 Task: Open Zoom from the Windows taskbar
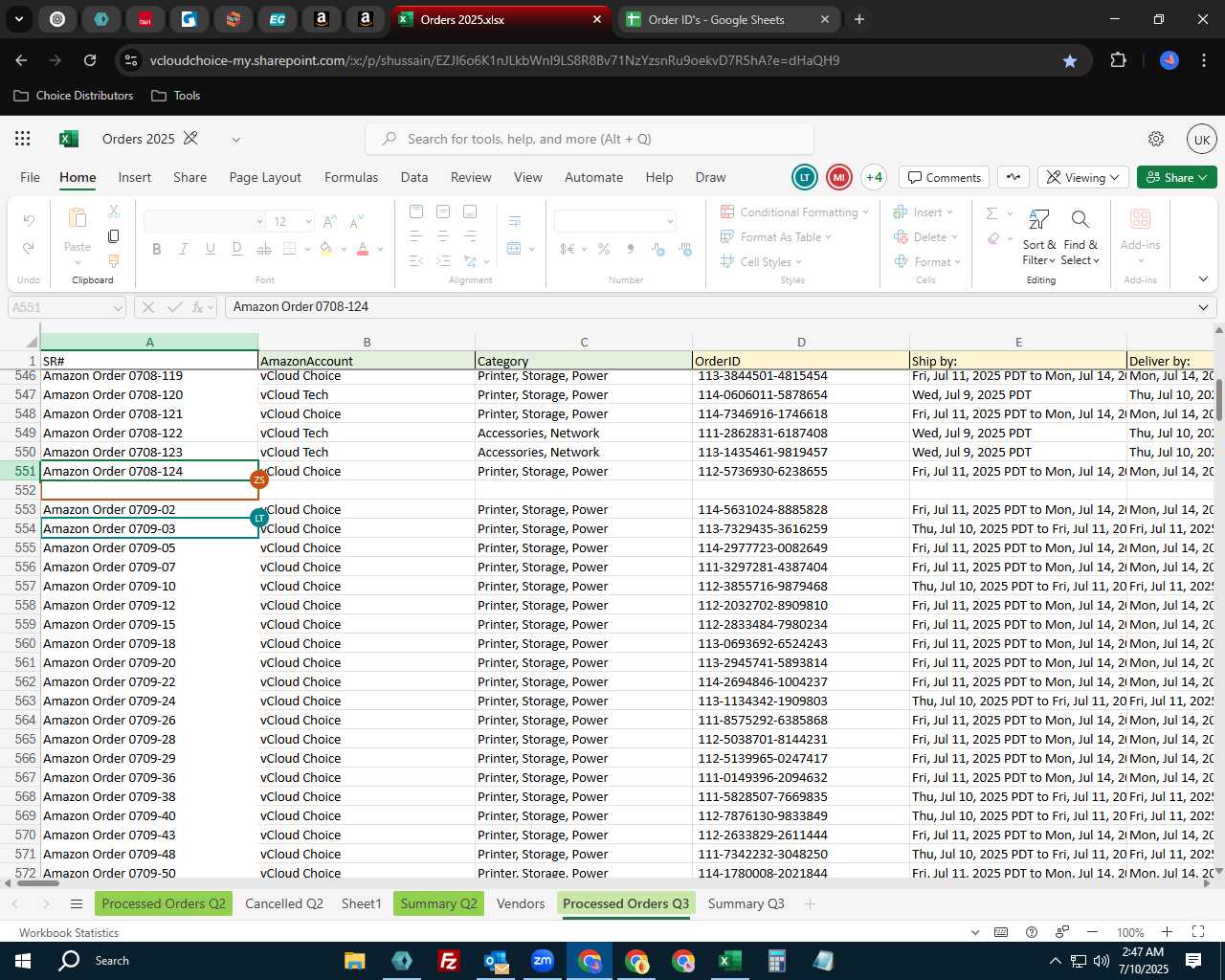(x=543, y=961)
